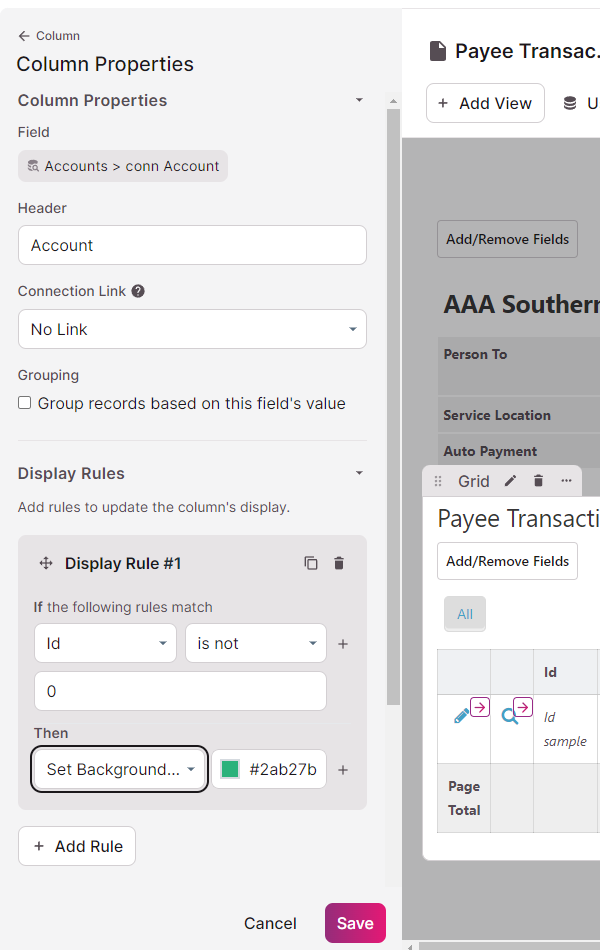Click the AAA Southern heading

pos(522,304)
